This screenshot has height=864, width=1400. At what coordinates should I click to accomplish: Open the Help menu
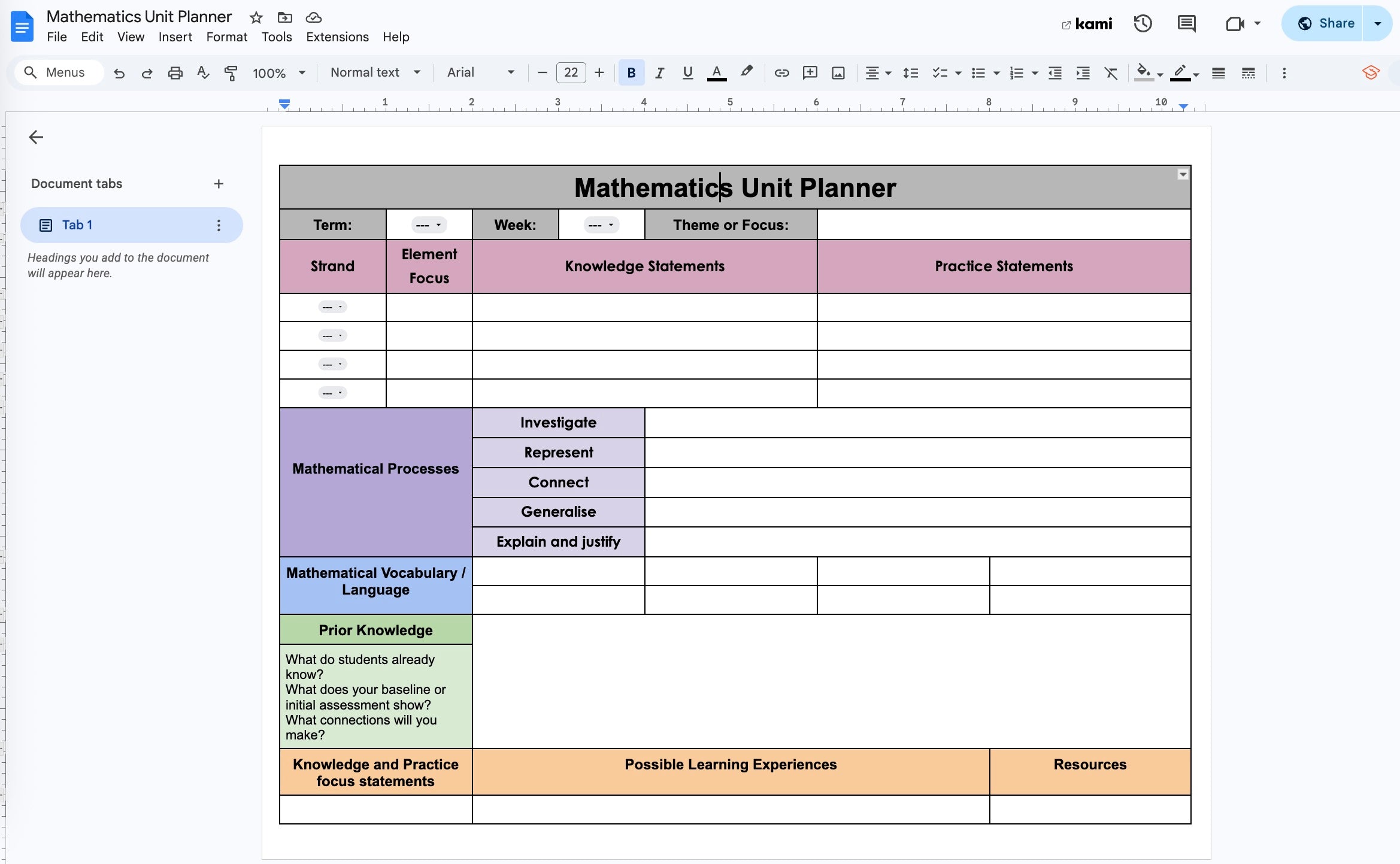pos(396,37)
